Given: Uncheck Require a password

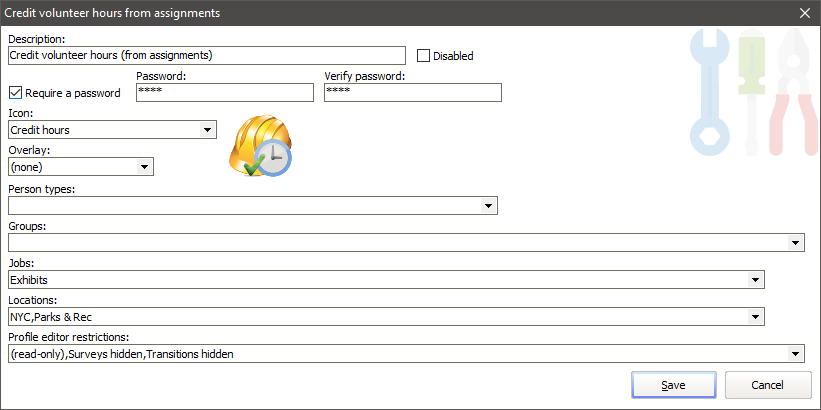Looking at the screenshot, I should tap(15, 93).
